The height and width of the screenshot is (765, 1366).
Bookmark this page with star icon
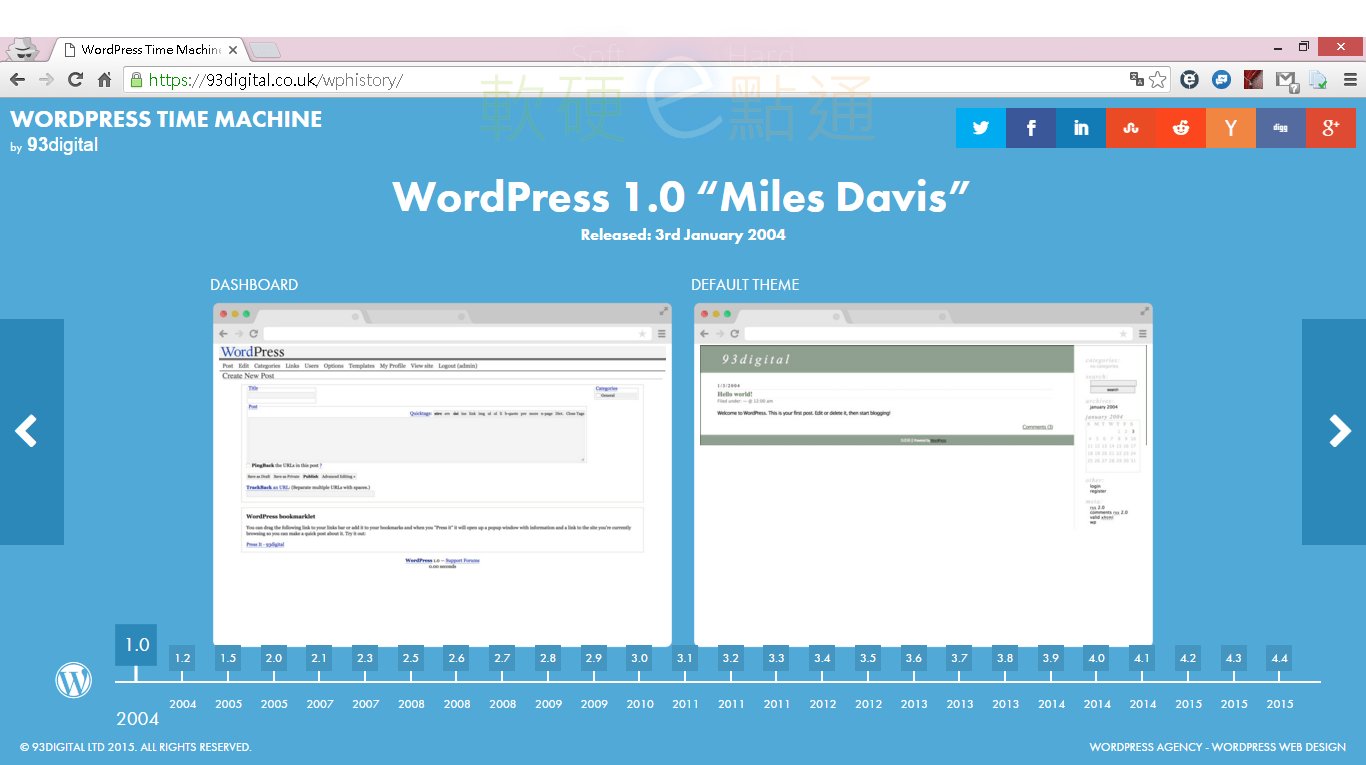tap(1158, 80)
